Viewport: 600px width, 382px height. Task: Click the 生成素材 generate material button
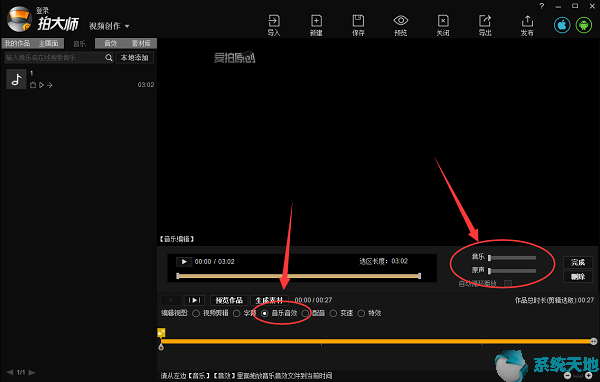coord(269,300)
